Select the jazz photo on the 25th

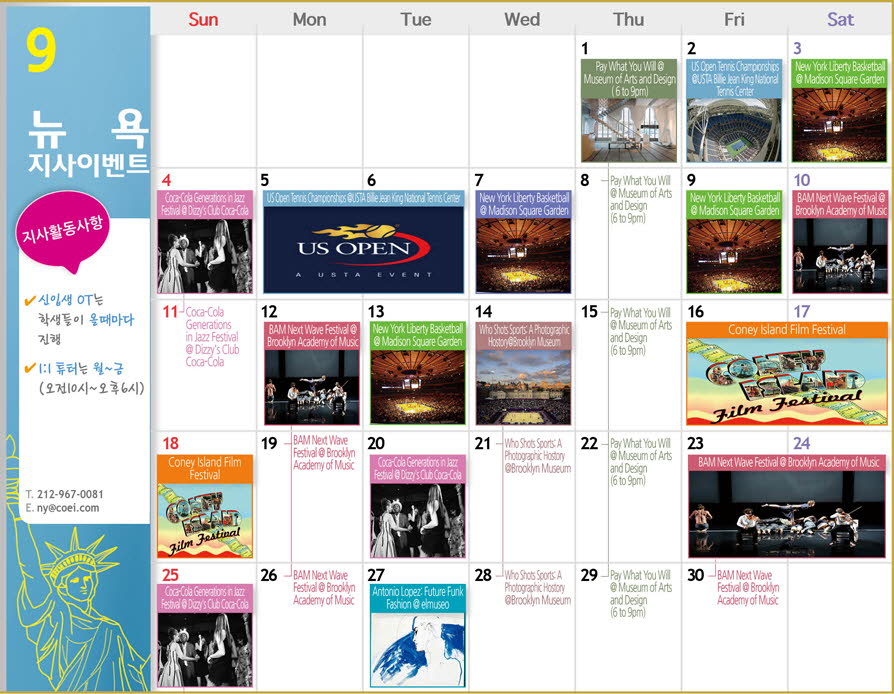205,650
